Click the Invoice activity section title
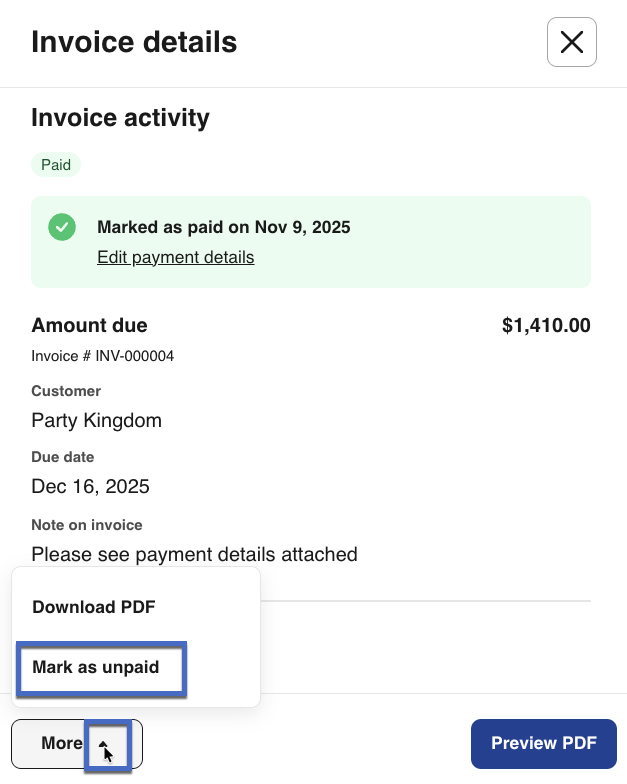Viewport: 627px width, 784px height. click(x=120, y=118)
